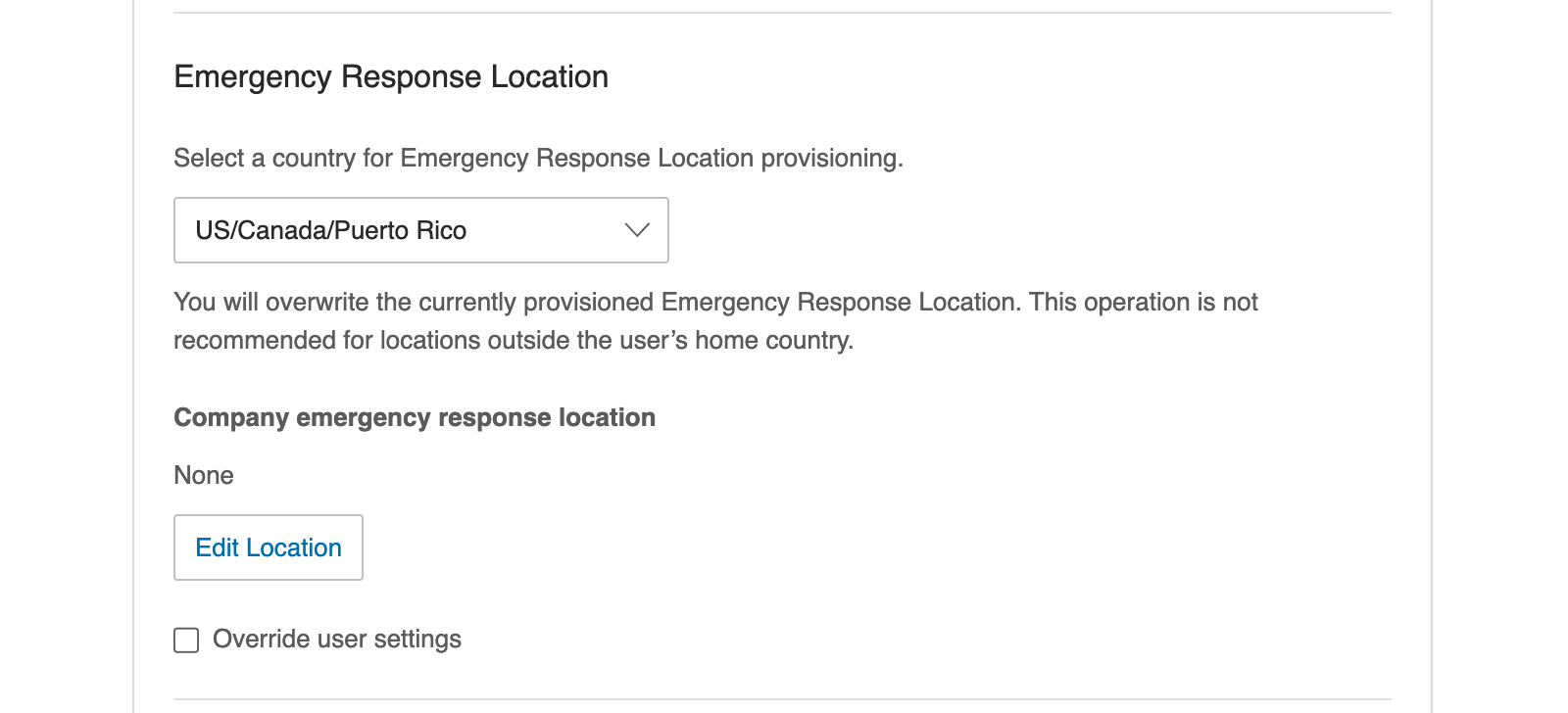Click the Select a country instruction text
Viewport: 1568px width, 713px height.
tap(538, 159)
